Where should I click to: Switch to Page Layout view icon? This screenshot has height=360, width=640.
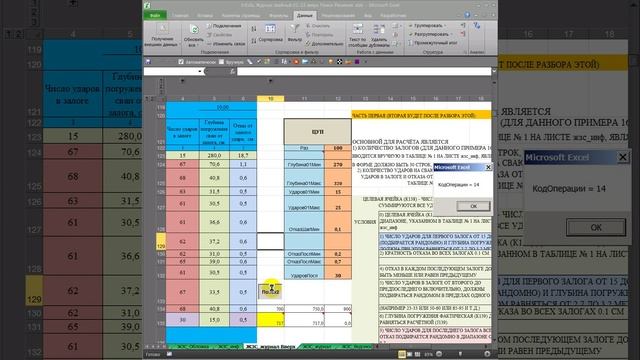(410, 354)
